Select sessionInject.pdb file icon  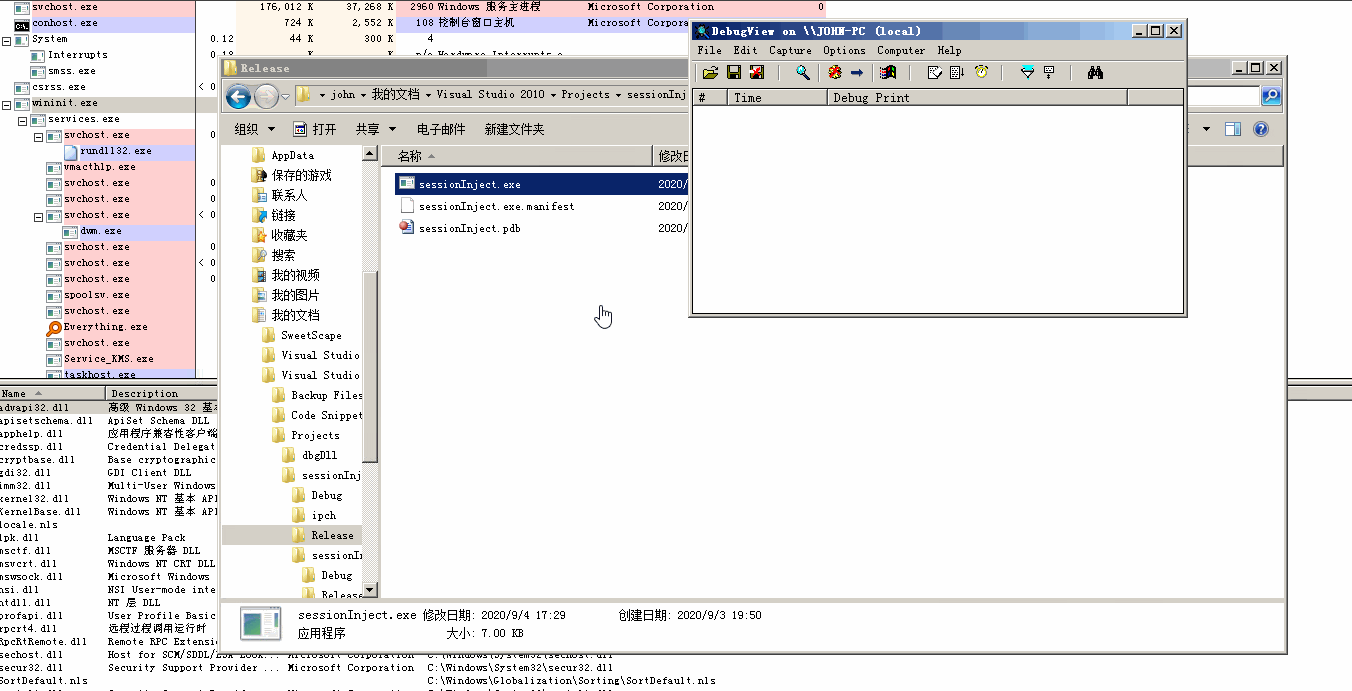(406, 228)
